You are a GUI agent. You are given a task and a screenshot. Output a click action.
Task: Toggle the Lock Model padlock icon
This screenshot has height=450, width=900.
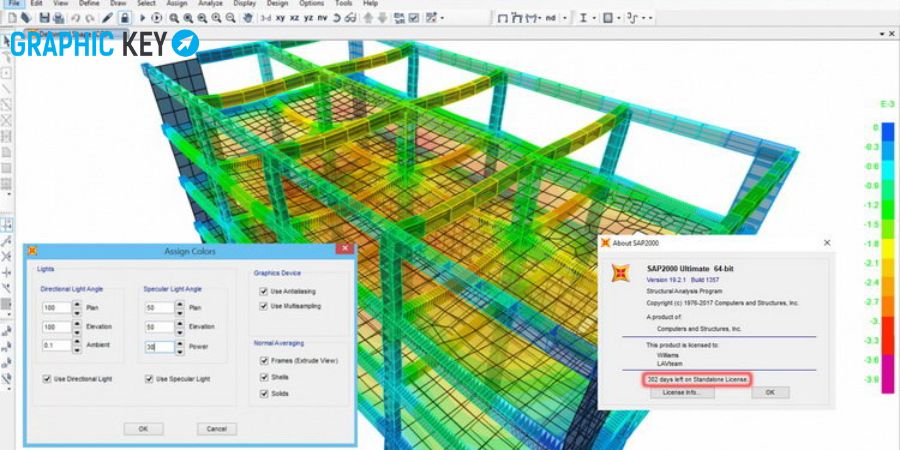pos(125,18)
